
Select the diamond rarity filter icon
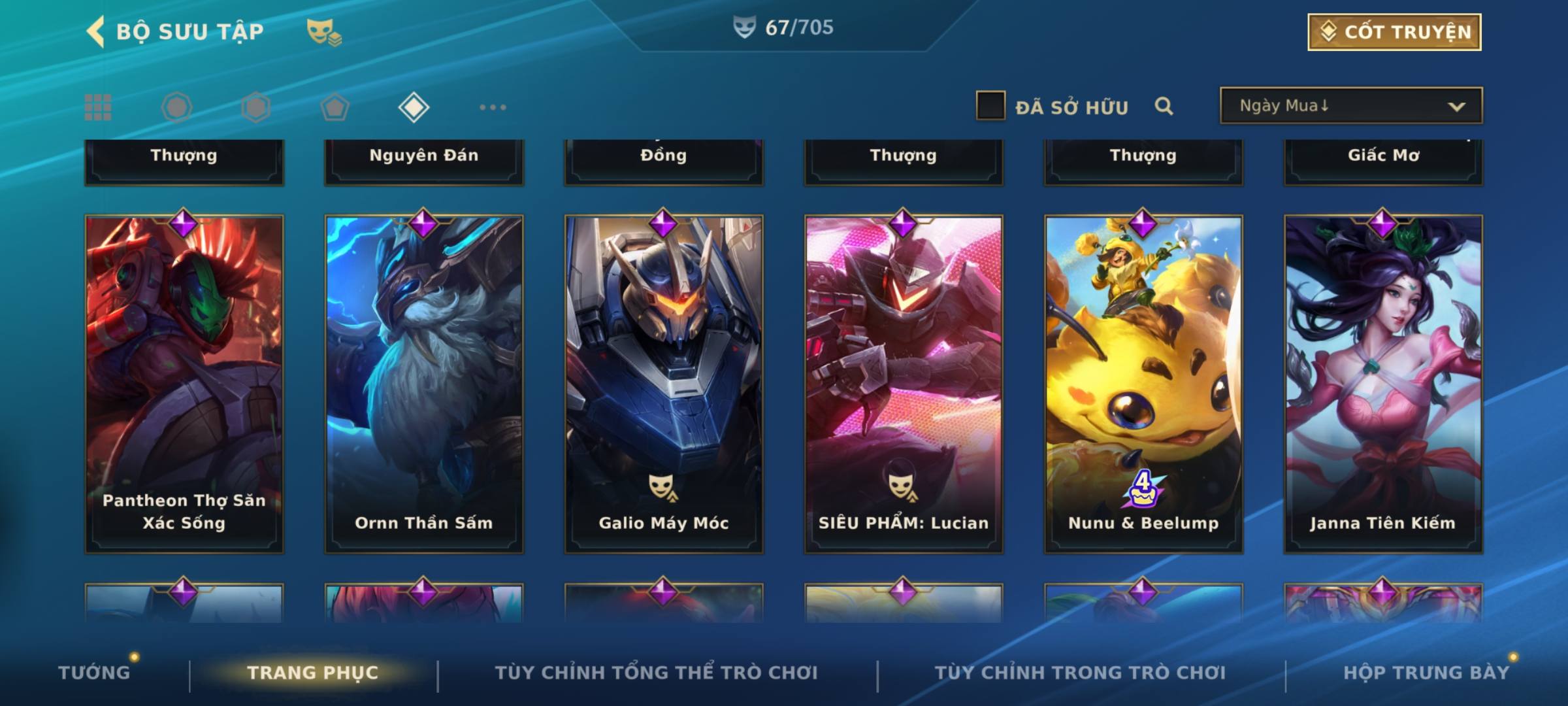414,107
